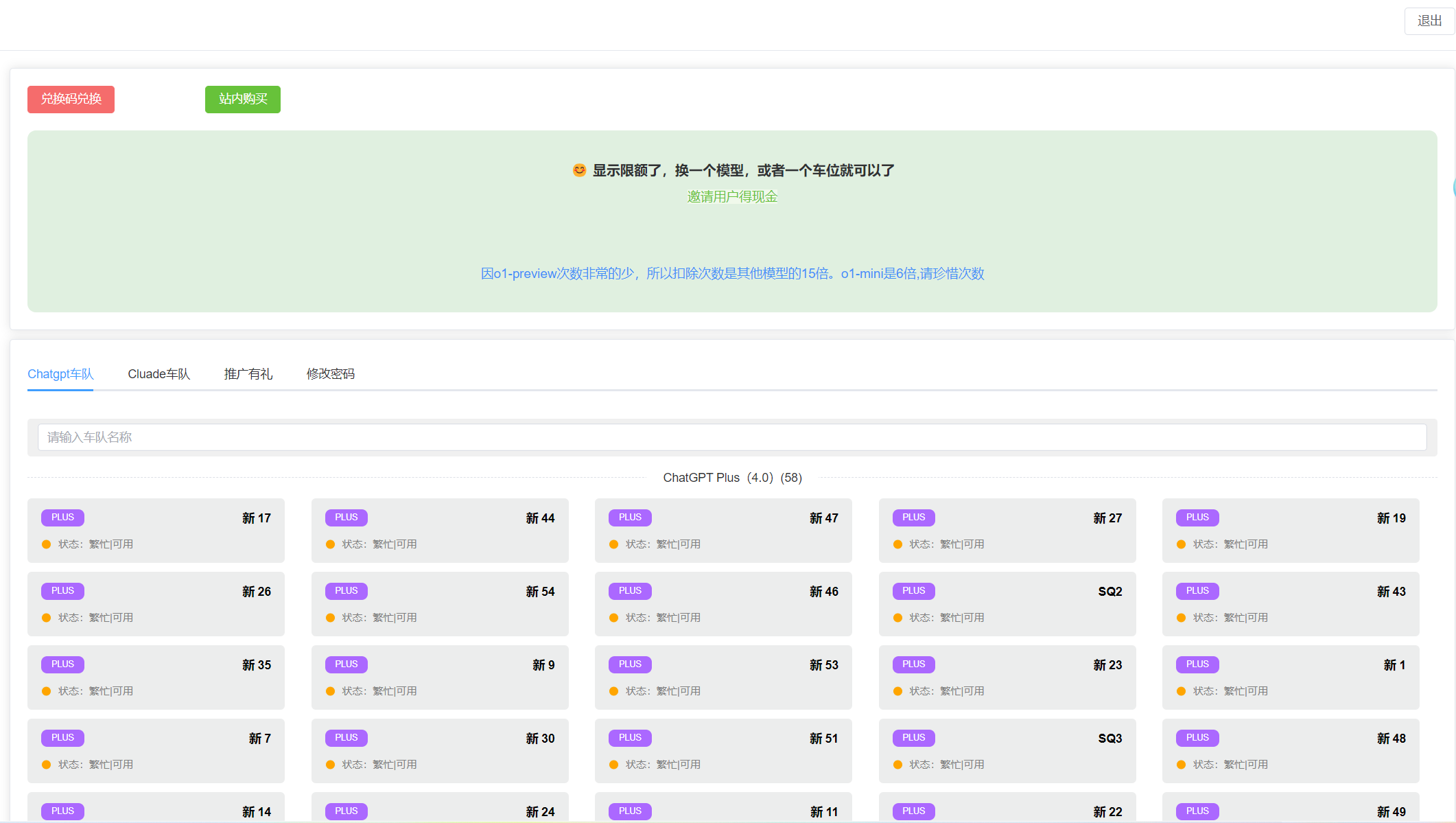Click the smiley emoji in the notice banner
This screenshot has height=823, width=1456.
[x=580, y=170]
